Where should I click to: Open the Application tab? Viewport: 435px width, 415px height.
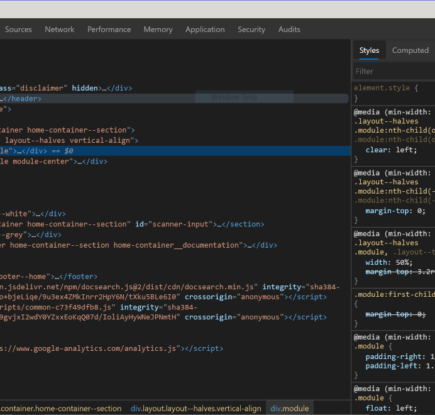pos(205,30)
